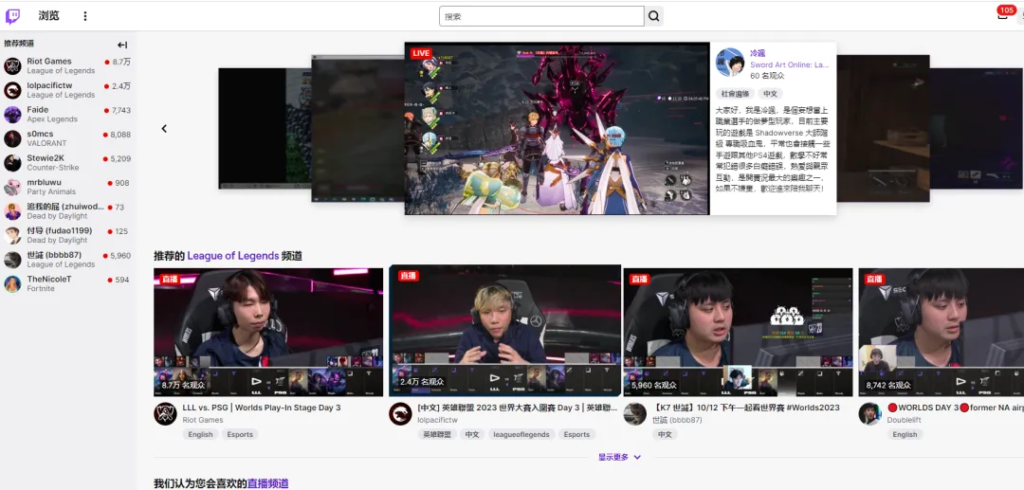The width and height of the screenshot is (1024, 490).
Task: Click English tag under Riot Games stream
Action: pyautogui.click(x=200, y=434)
